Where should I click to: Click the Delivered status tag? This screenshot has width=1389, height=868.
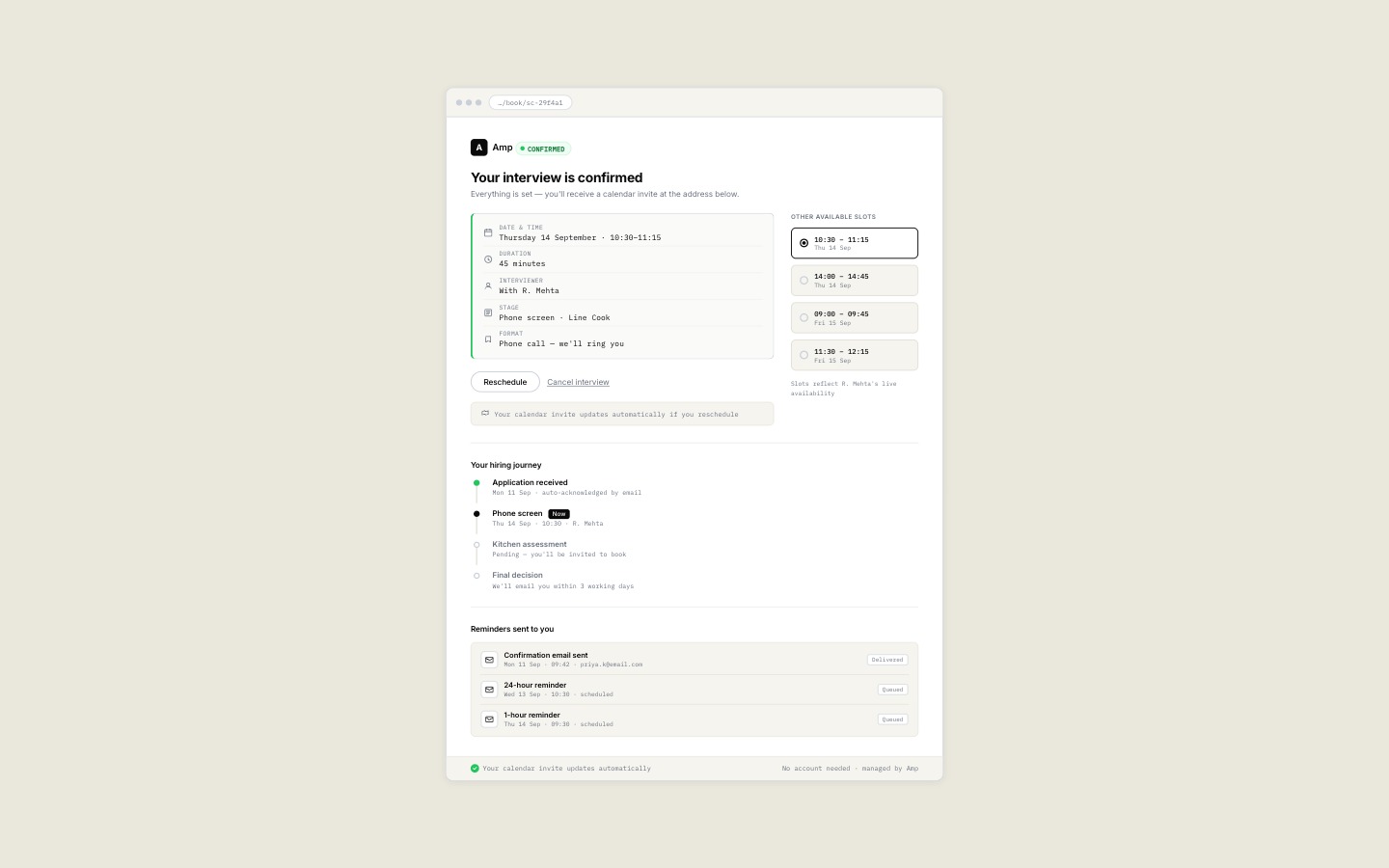[x=887, y=660]
